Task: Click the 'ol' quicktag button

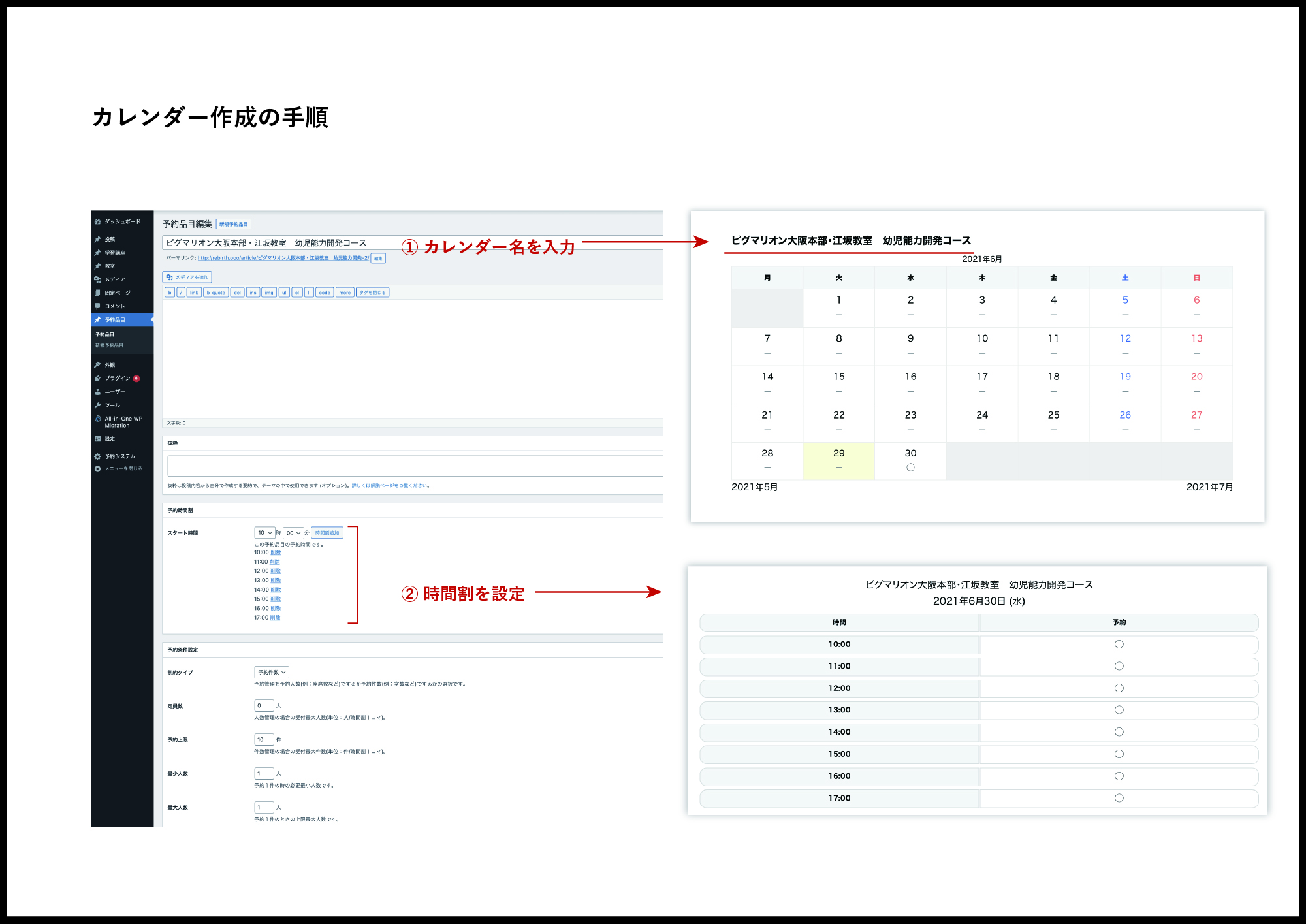Action: coord(297,293)
